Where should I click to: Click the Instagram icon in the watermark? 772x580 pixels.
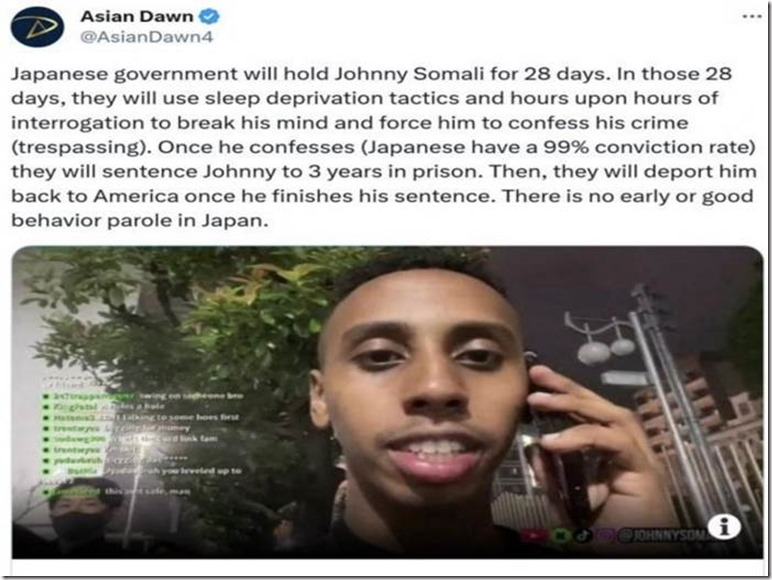[605, 535]
